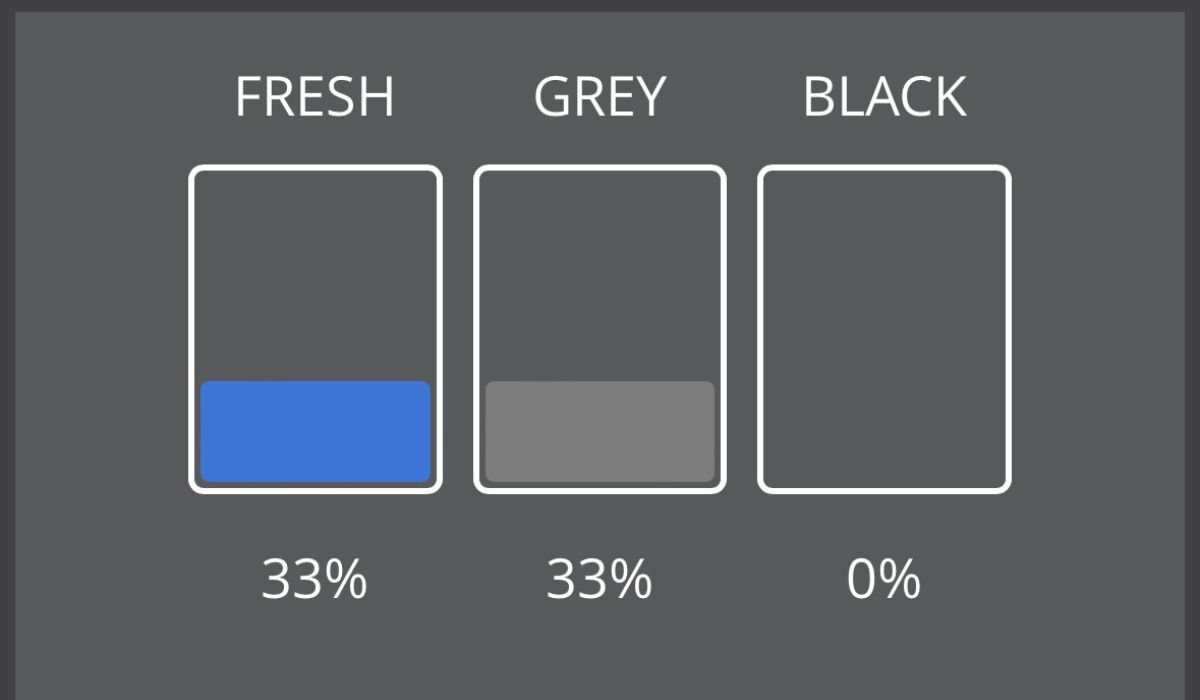Image resolution: width=1200 pixels, height=700 pixels.
Task: Select the BLACK tank label
Action: [885, 97]
